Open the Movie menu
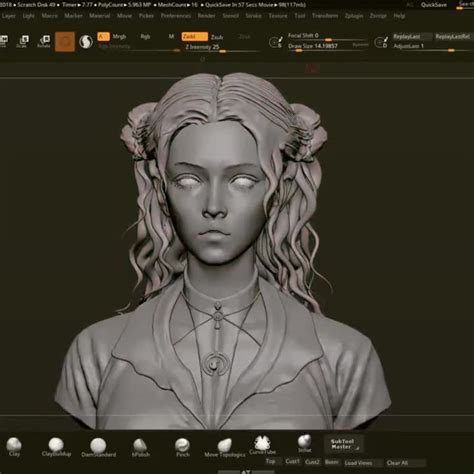Viewport: 474px width, 474px height. [x=124, y=16]
